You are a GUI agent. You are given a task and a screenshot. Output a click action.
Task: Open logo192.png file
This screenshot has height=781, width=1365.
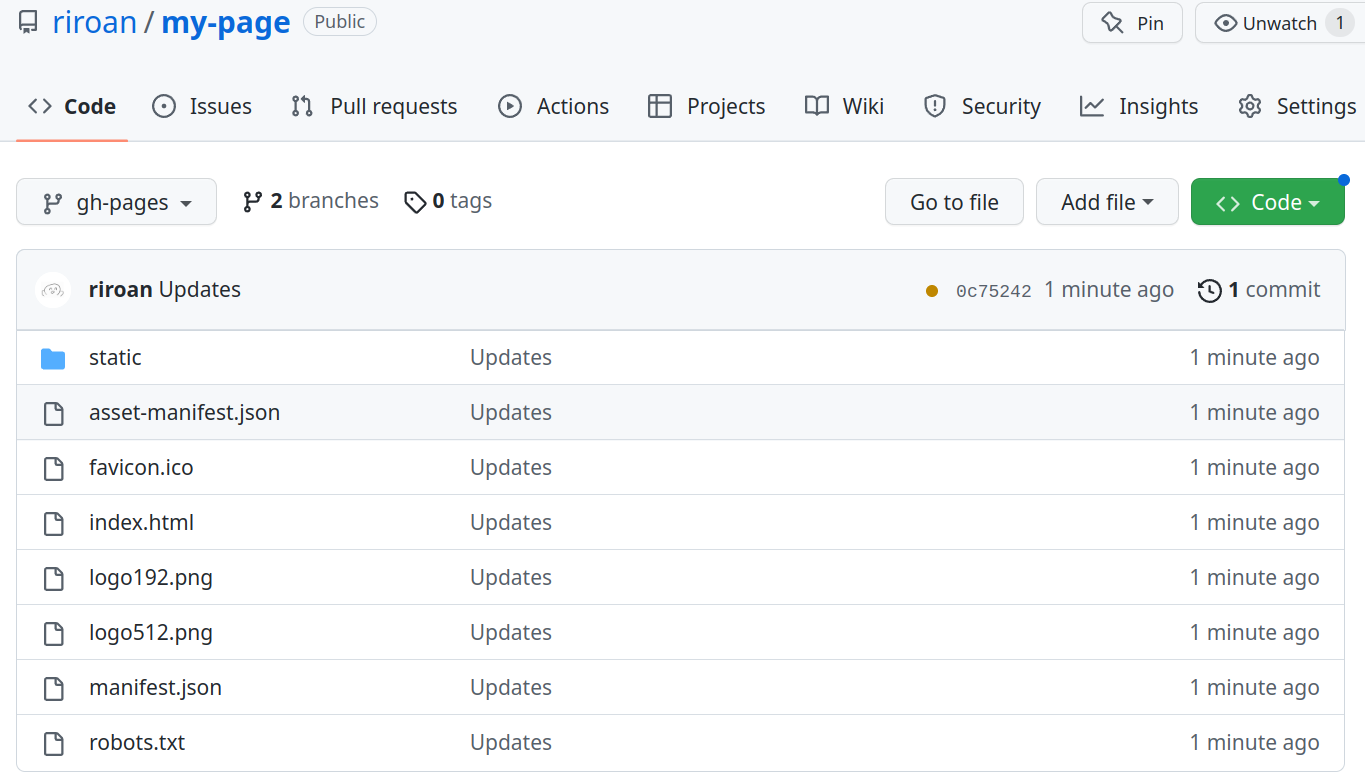point(151,577)
